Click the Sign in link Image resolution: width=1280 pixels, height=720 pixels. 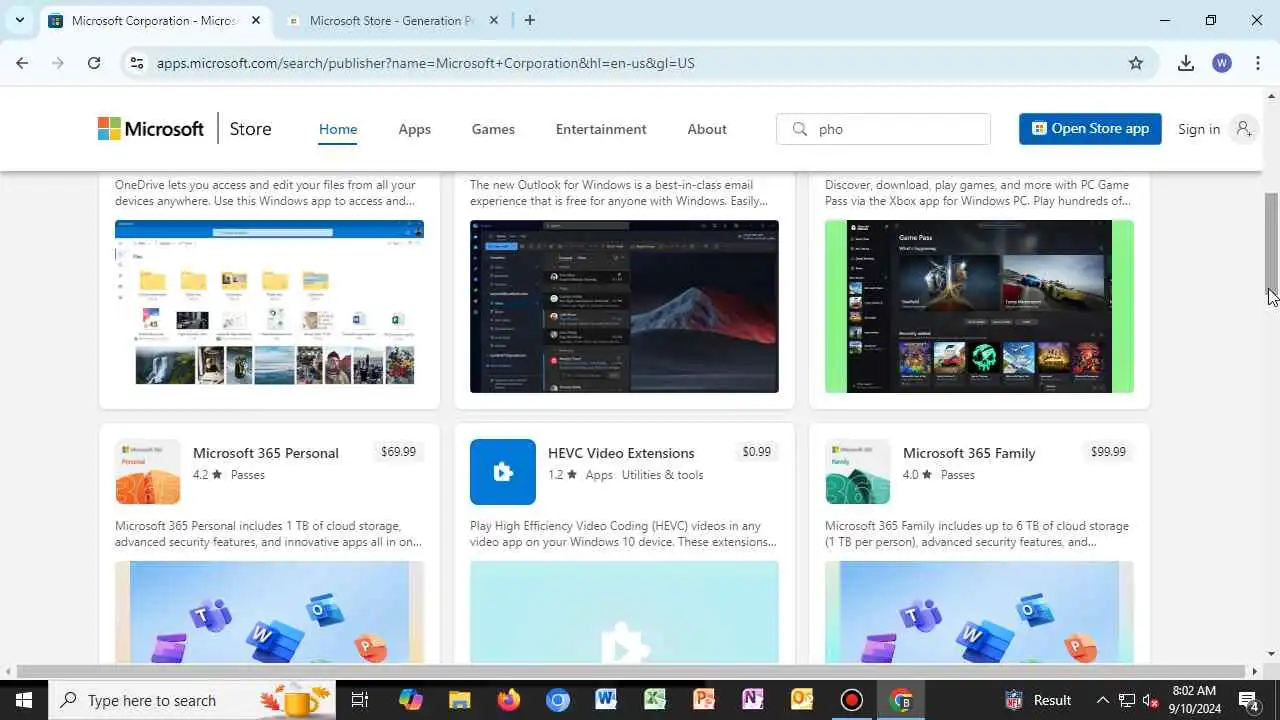pos(1199,129)
